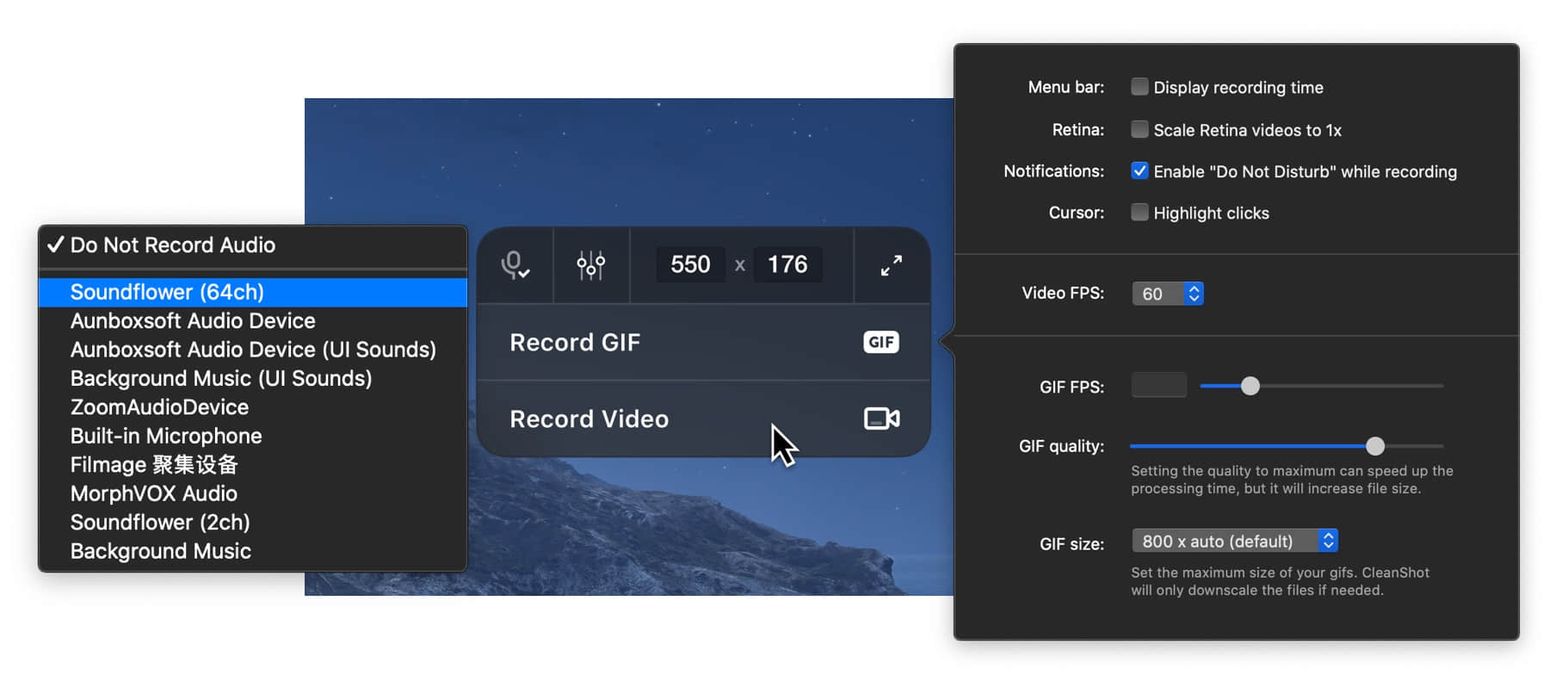Viewport: 1568px width, 694px height.
Task: Click the GIF quality slider handle
Action: pos(1375,446)
